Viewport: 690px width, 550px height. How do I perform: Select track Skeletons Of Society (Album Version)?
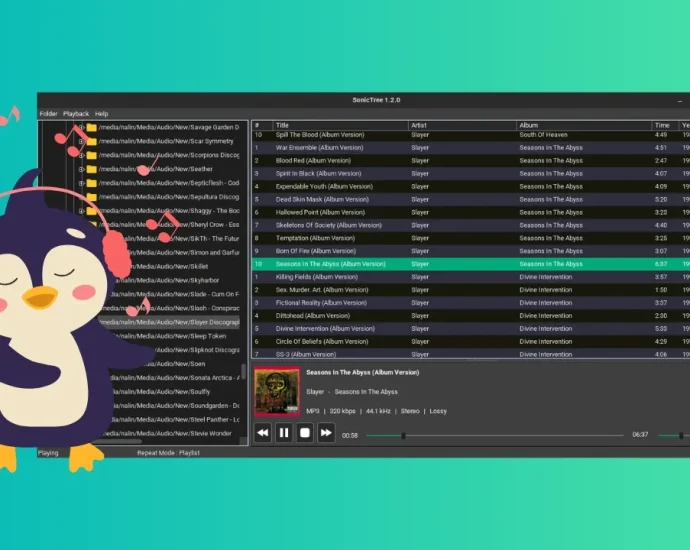(x=471, y=225)
